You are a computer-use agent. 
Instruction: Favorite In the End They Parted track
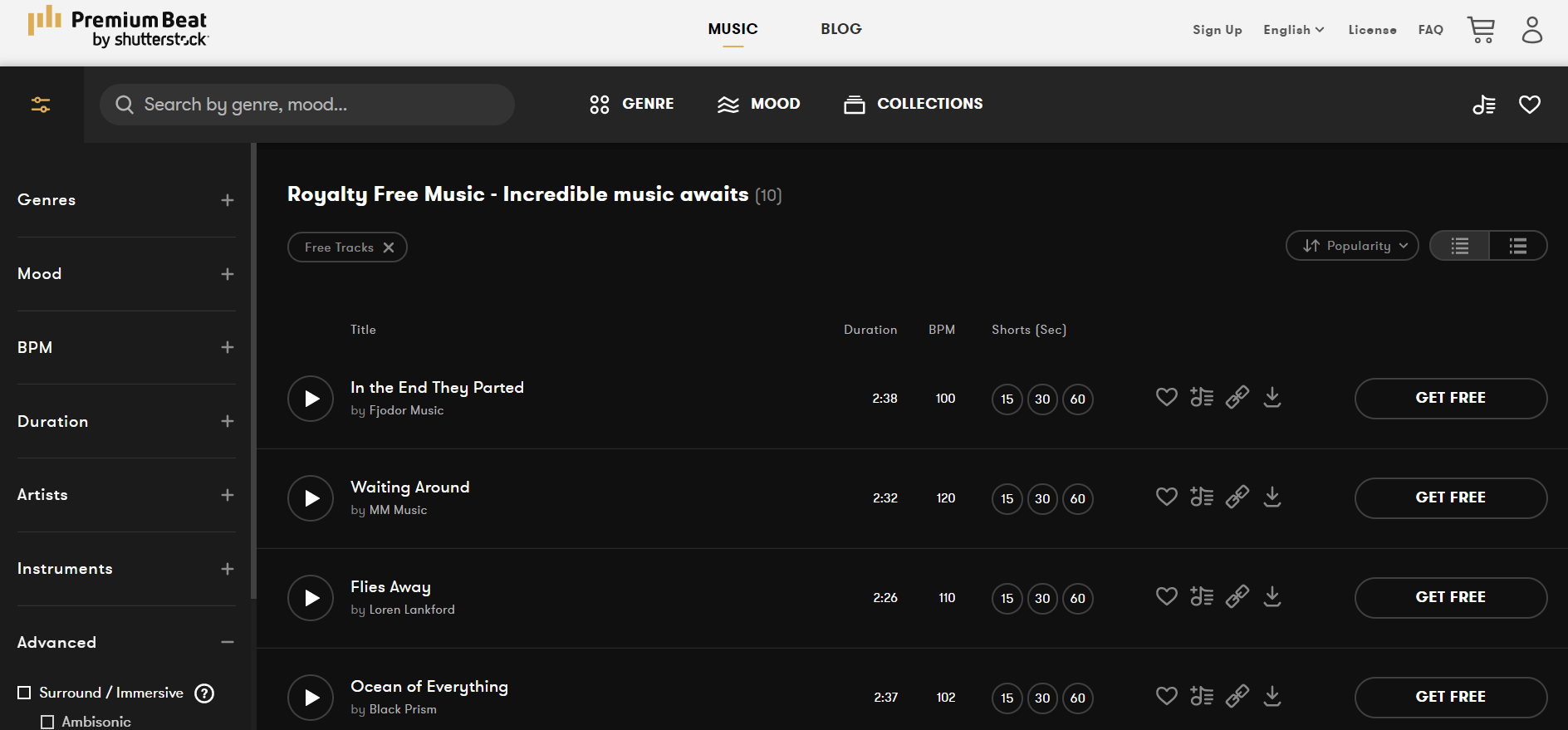1167,397
